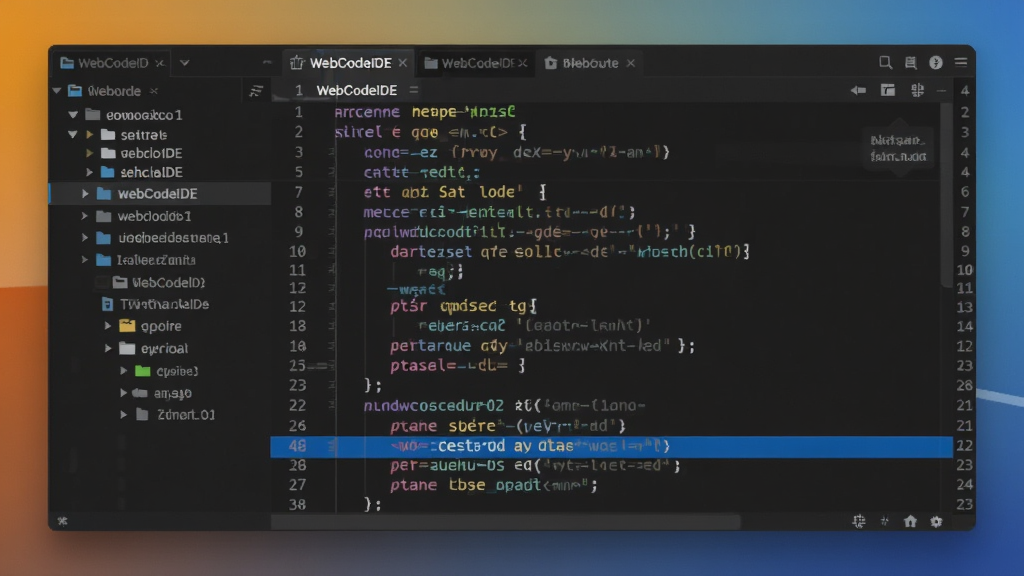Switch to the Blebbute tab
1024x576 pixels.
click(x=590, y=63)
